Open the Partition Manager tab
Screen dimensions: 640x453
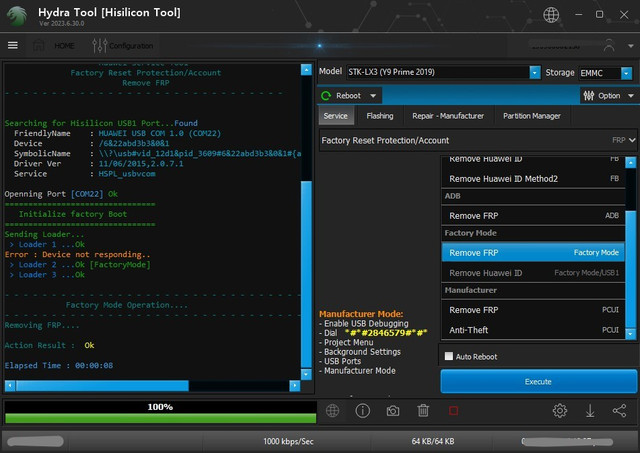pos(531,116)
